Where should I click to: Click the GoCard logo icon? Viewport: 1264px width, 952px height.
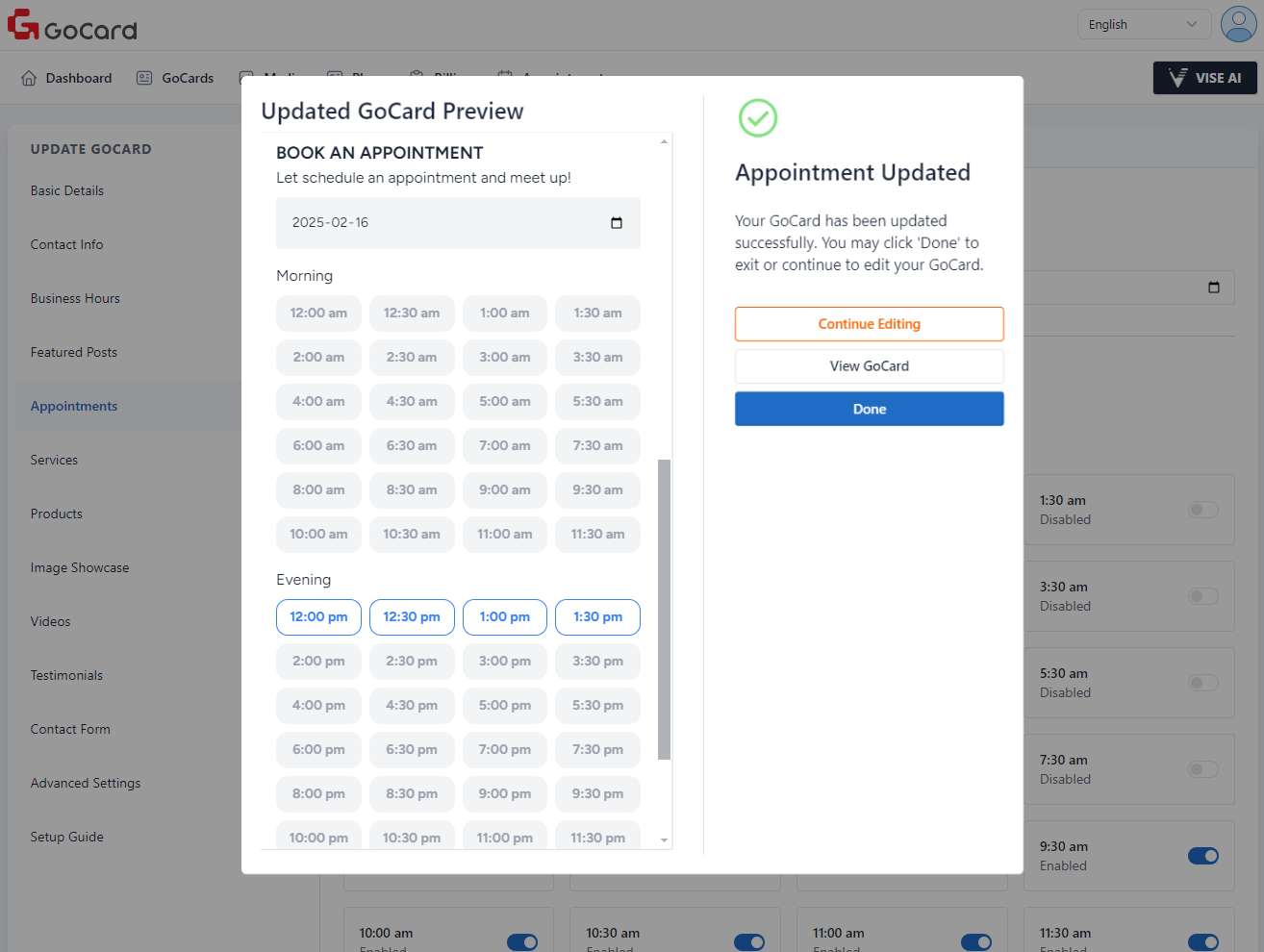[23, 25]
